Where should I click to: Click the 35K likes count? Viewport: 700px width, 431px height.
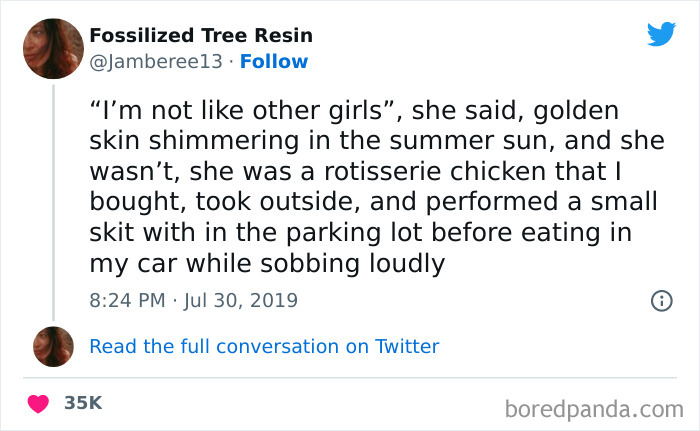tap(83, 403)
